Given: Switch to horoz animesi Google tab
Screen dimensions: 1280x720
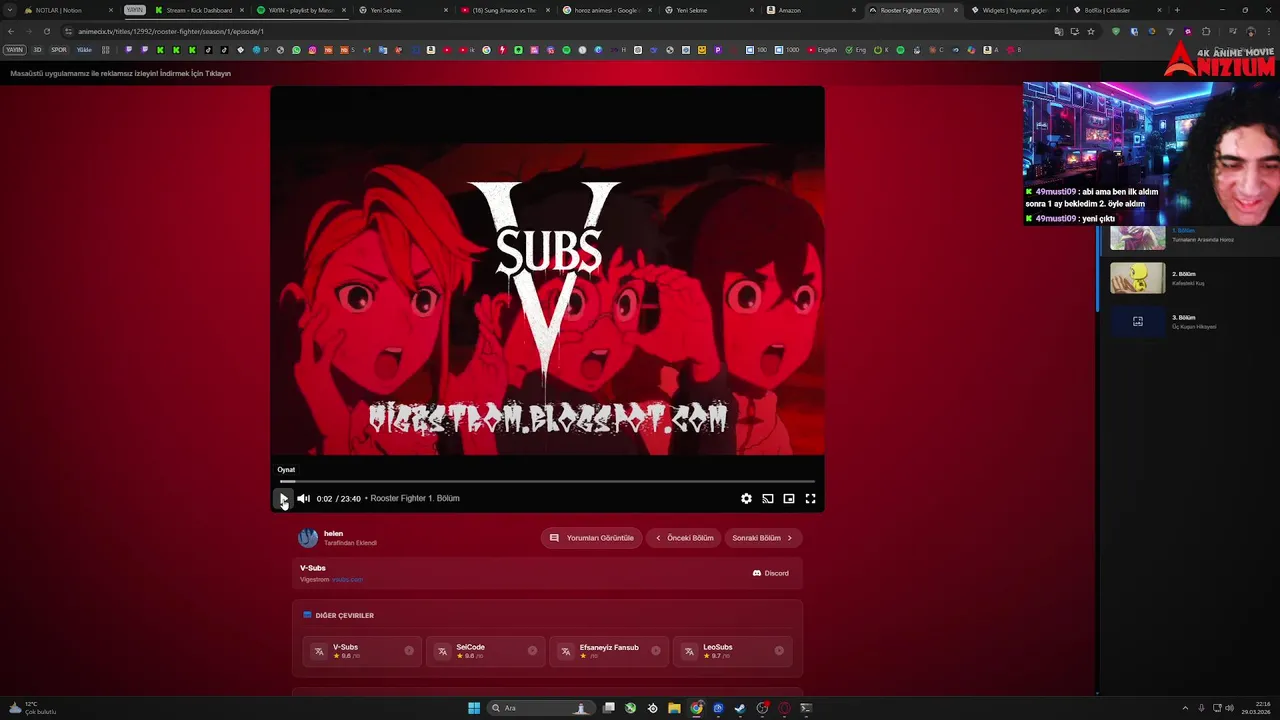Looking at the screenshot, I should 607,10.
